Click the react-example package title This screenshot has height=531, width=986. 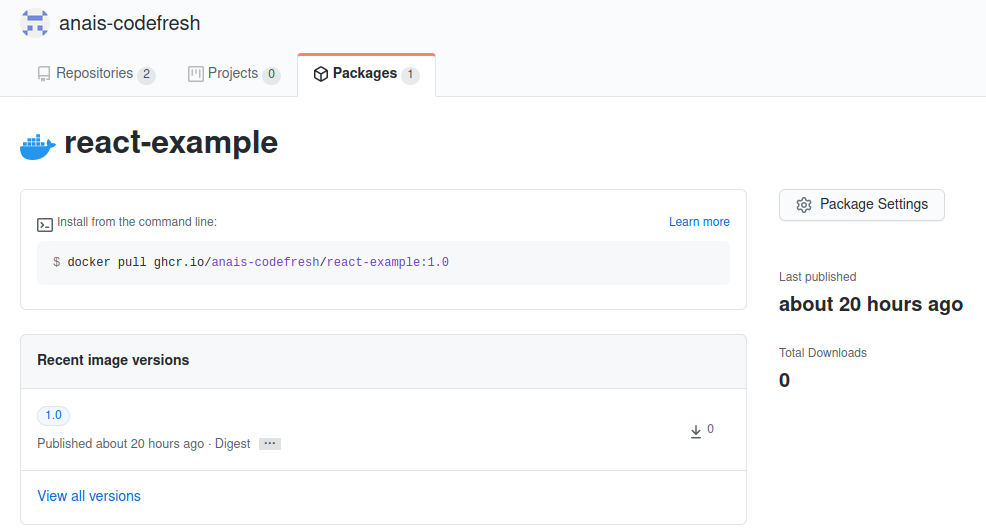[171, 143]
